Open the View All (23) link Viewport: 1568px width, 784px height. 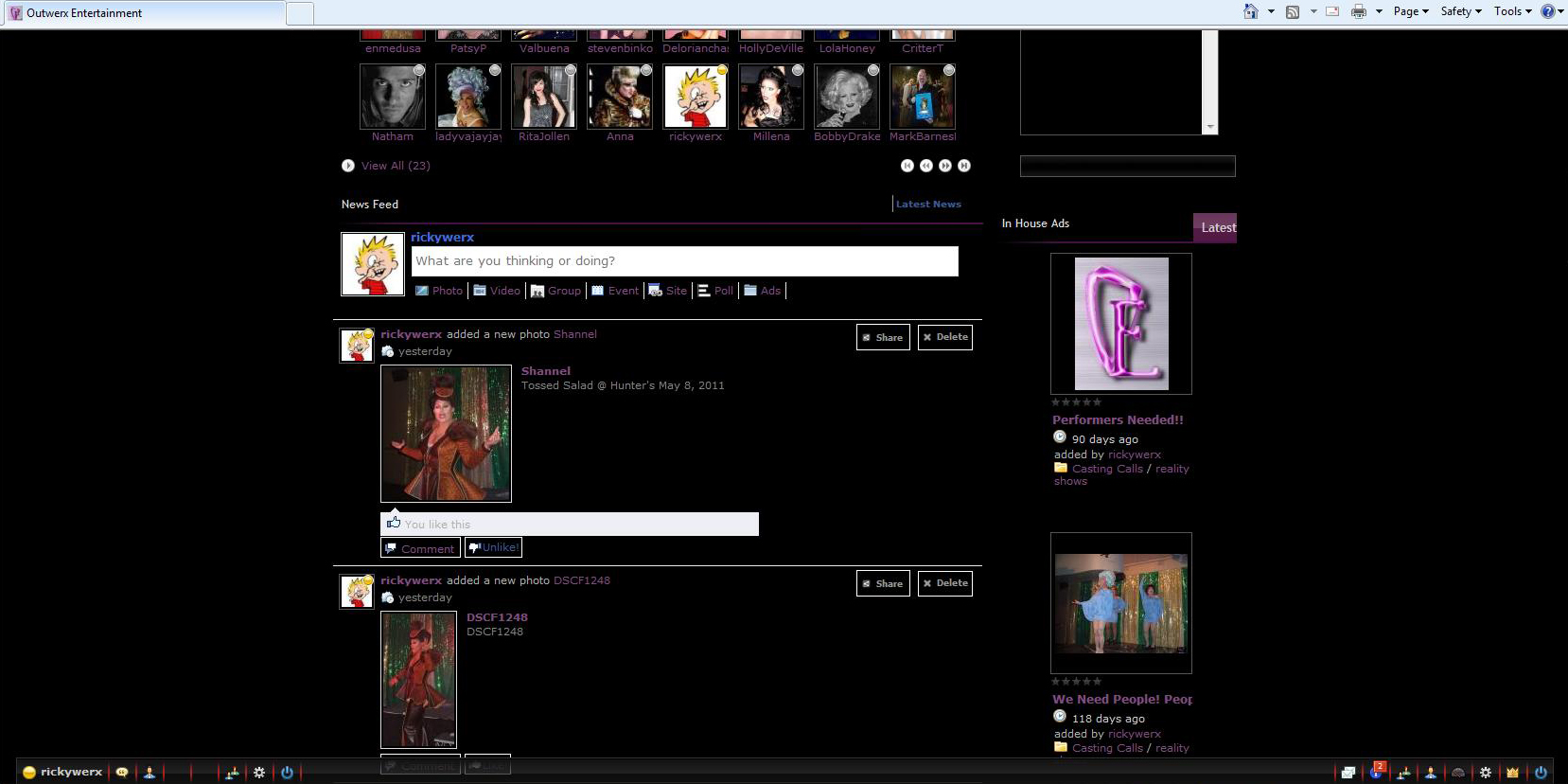(x=395, y=166)
